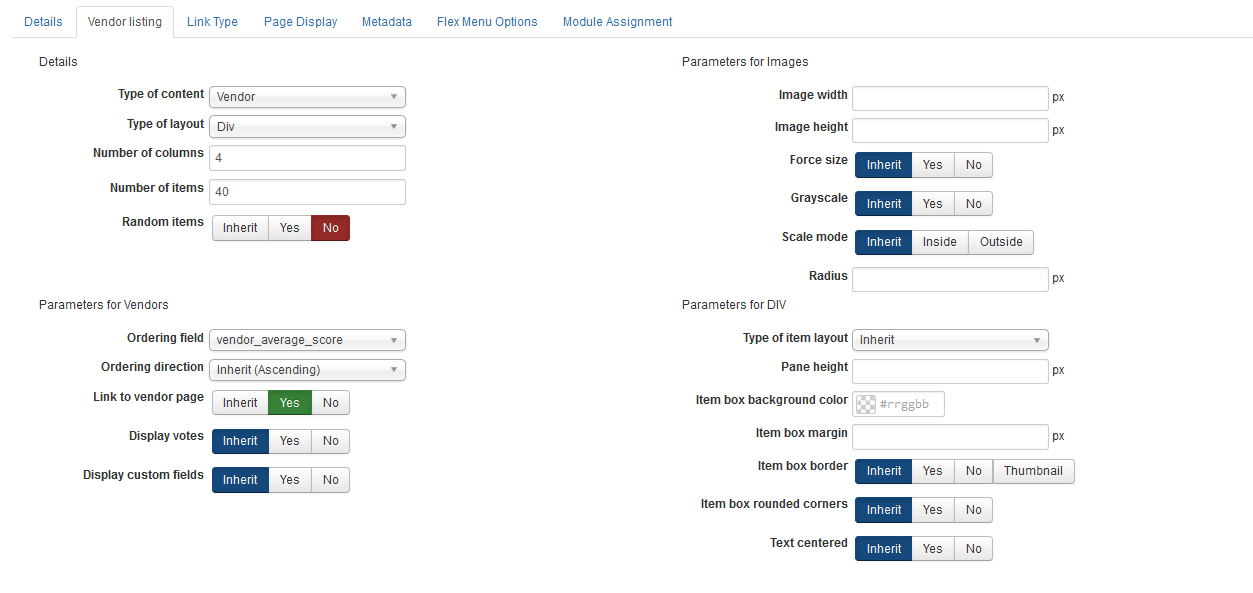1253x593 pixels.
Task: Open the item box background color picker
Action: point(898,404)
